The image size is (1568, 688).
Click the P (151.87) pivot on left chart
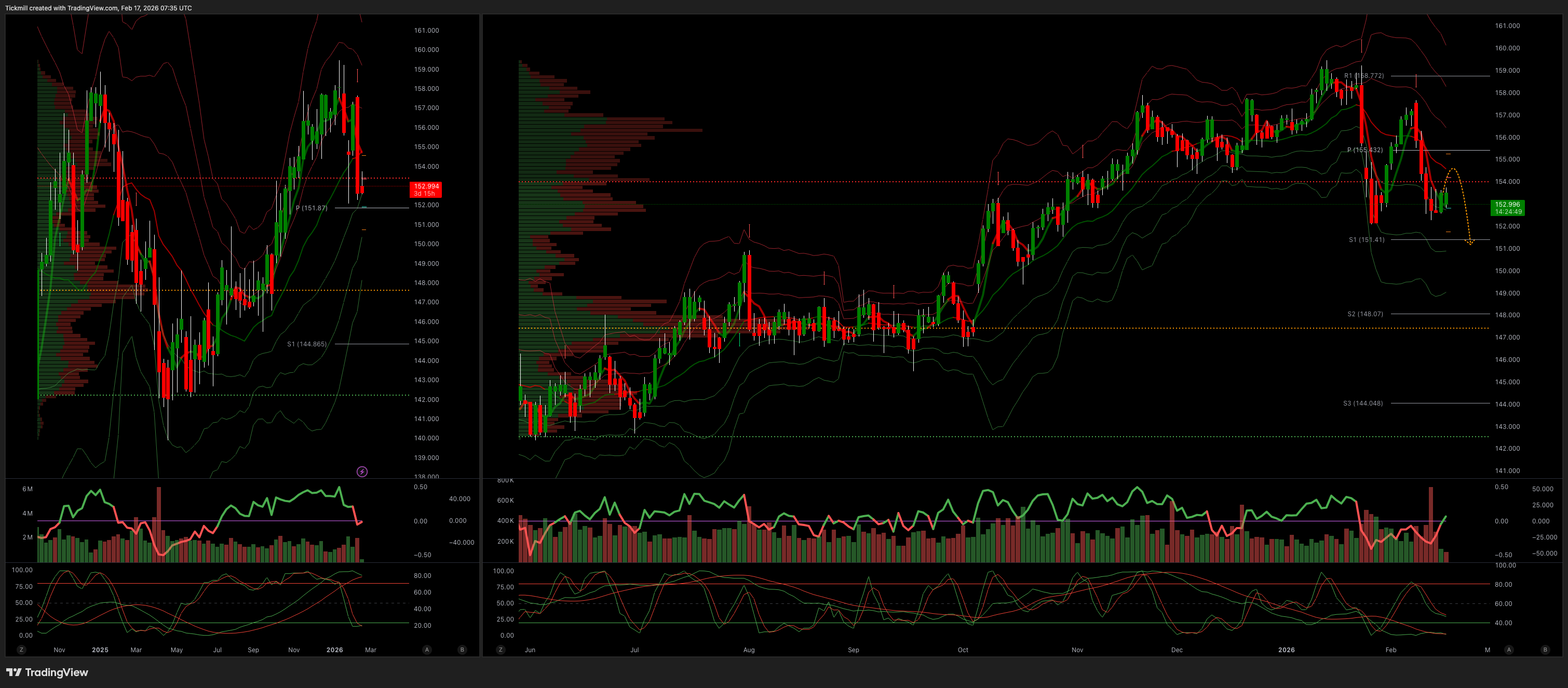311,208
